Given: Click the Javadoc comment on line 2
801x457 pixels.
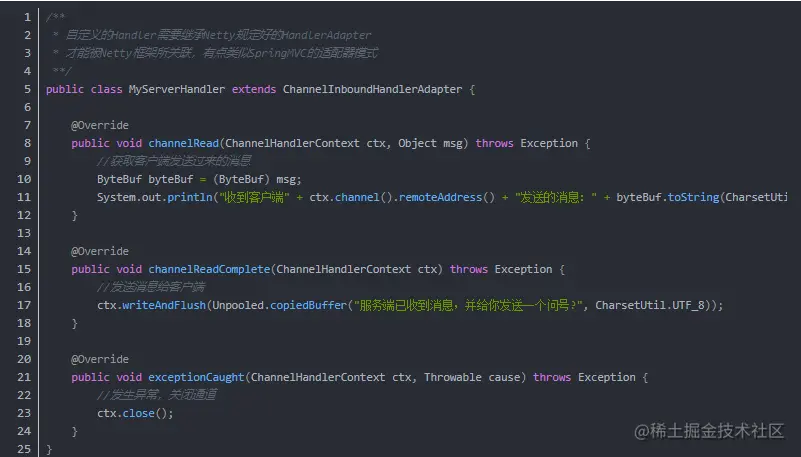Looking at the screenshot, I should (x=212, y=35).
